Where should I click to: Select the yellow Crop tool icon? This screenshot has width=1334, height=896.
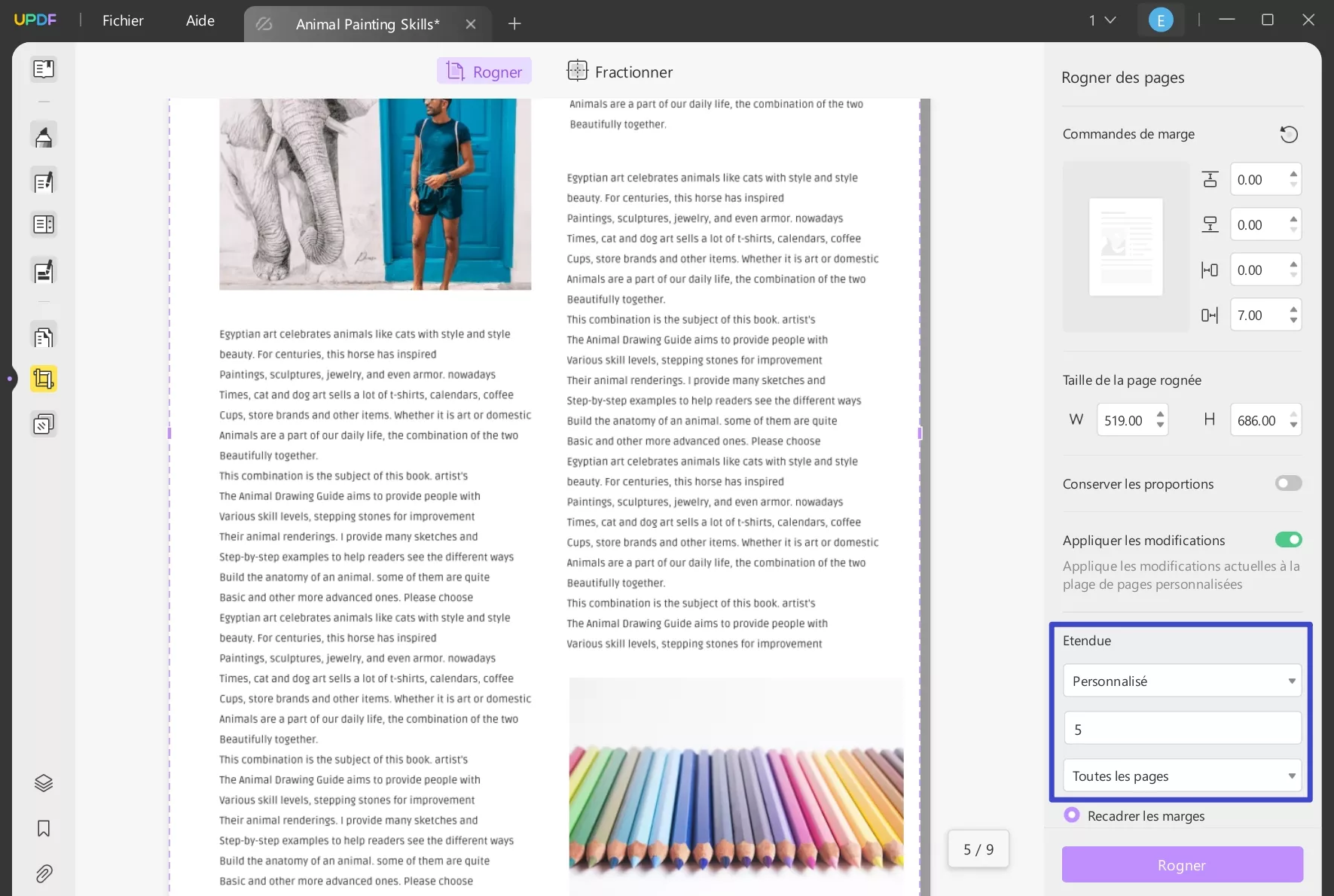[x=43, y=379]
